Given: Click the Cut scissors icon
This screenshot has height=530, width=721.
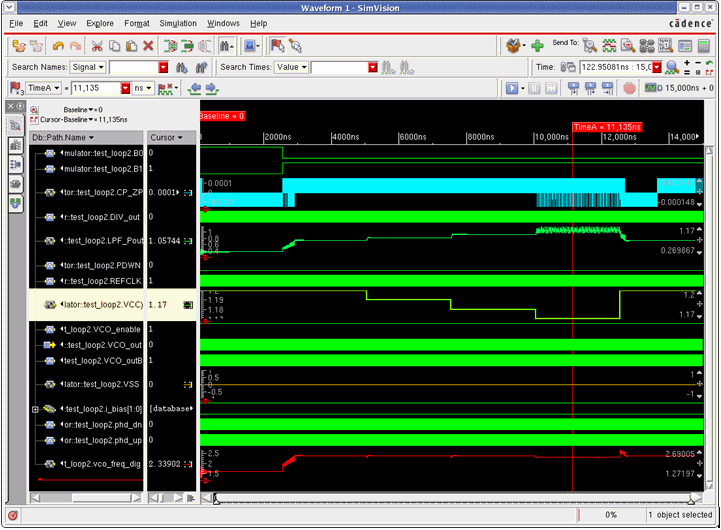Looking at the screenshot, I should pyautogui.click(x=97, y=46).
